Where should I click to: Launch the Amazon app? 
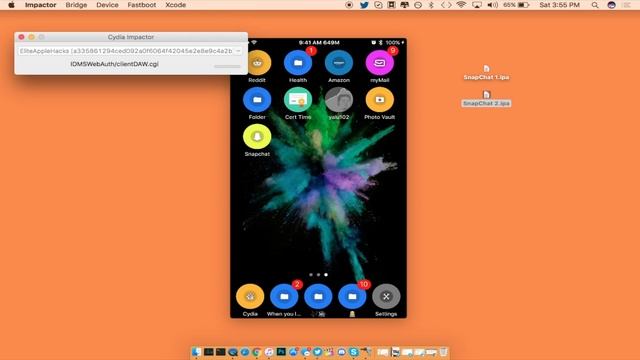point(339,63)
